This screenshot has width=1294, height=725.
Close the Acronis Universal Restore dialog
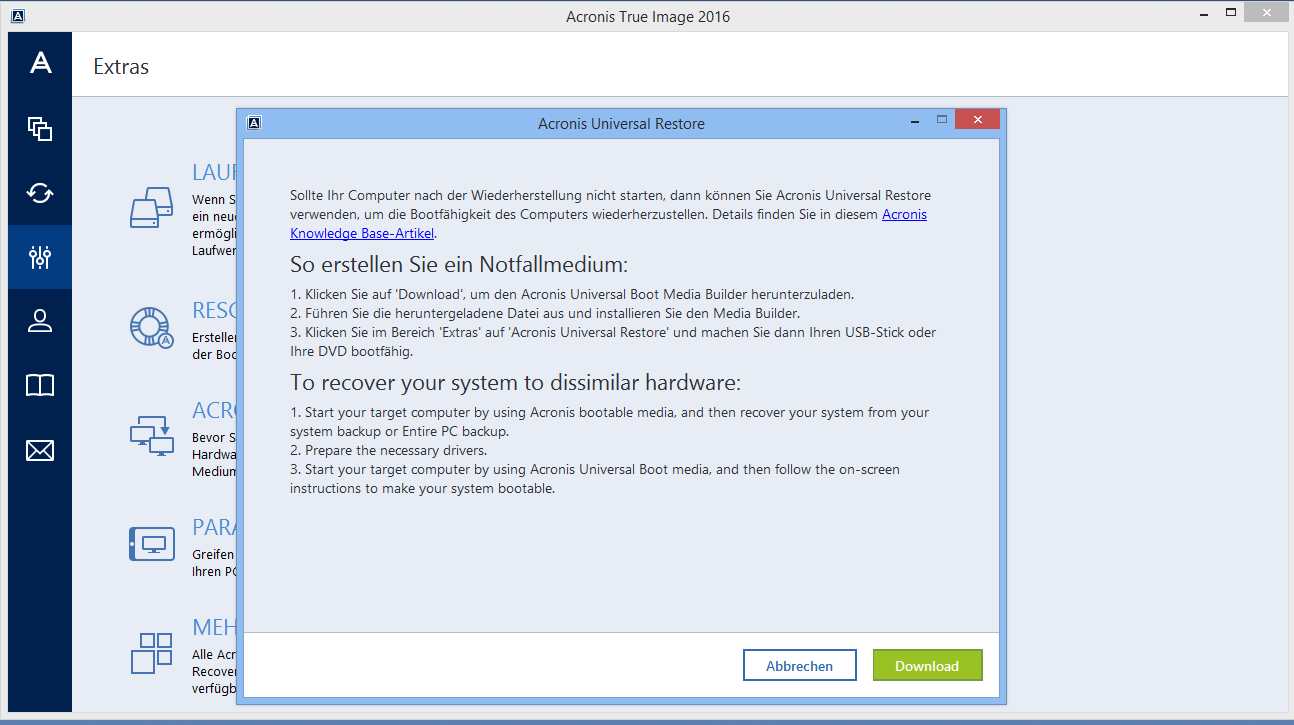pos(976,120)
